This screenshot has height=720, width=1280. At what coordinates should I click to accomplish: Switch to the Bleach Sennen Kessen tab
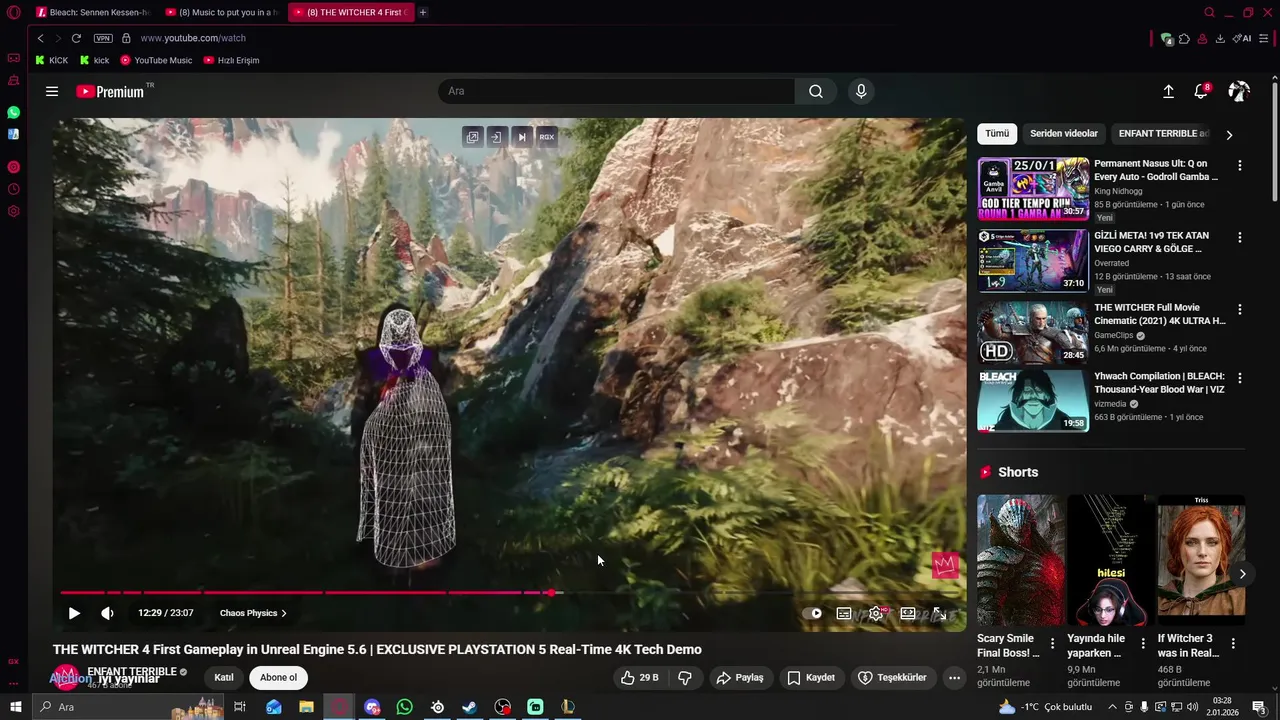point(92,12)
